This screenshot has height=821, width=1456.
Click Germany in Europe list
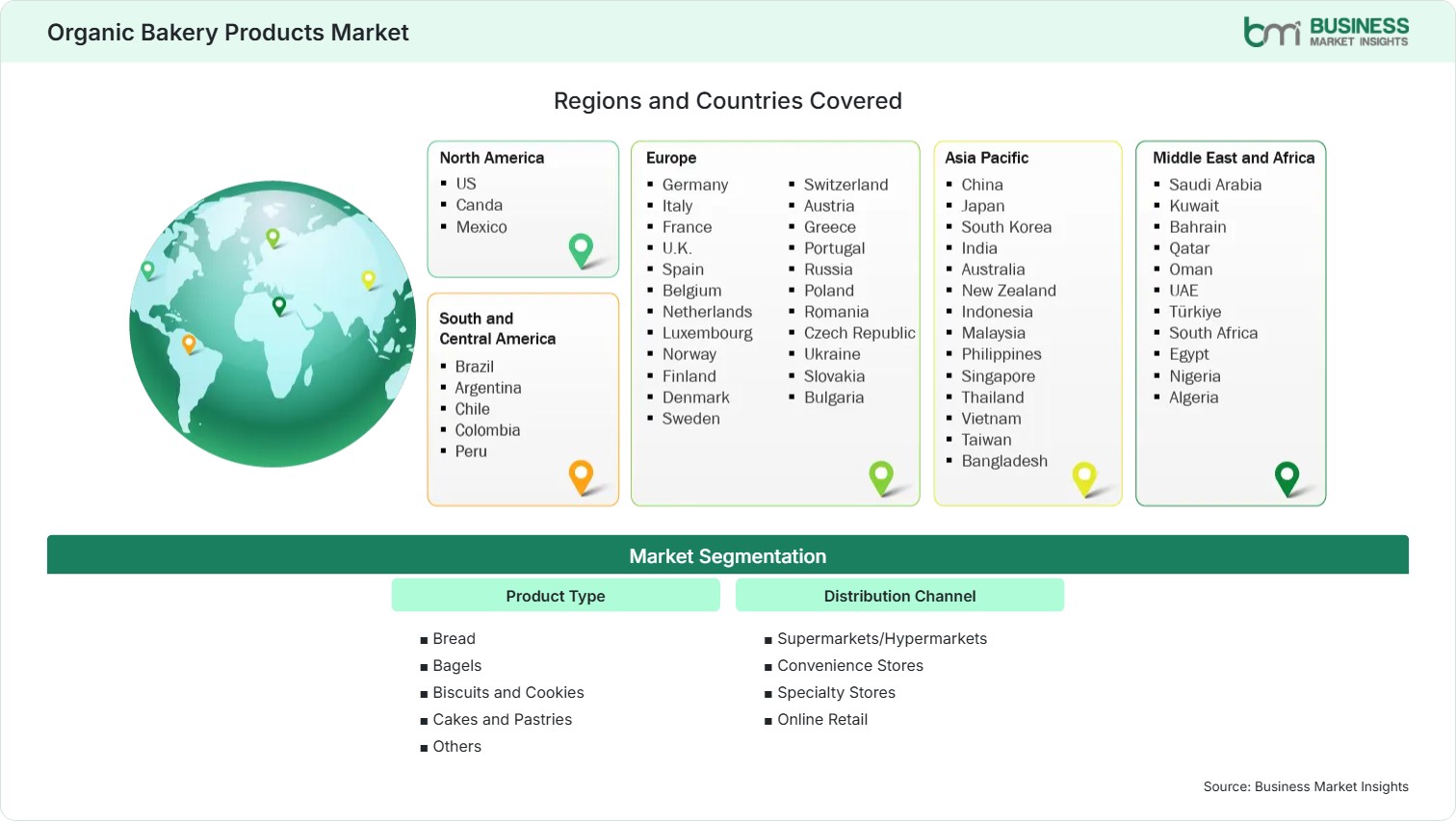(x=695, y=185)
